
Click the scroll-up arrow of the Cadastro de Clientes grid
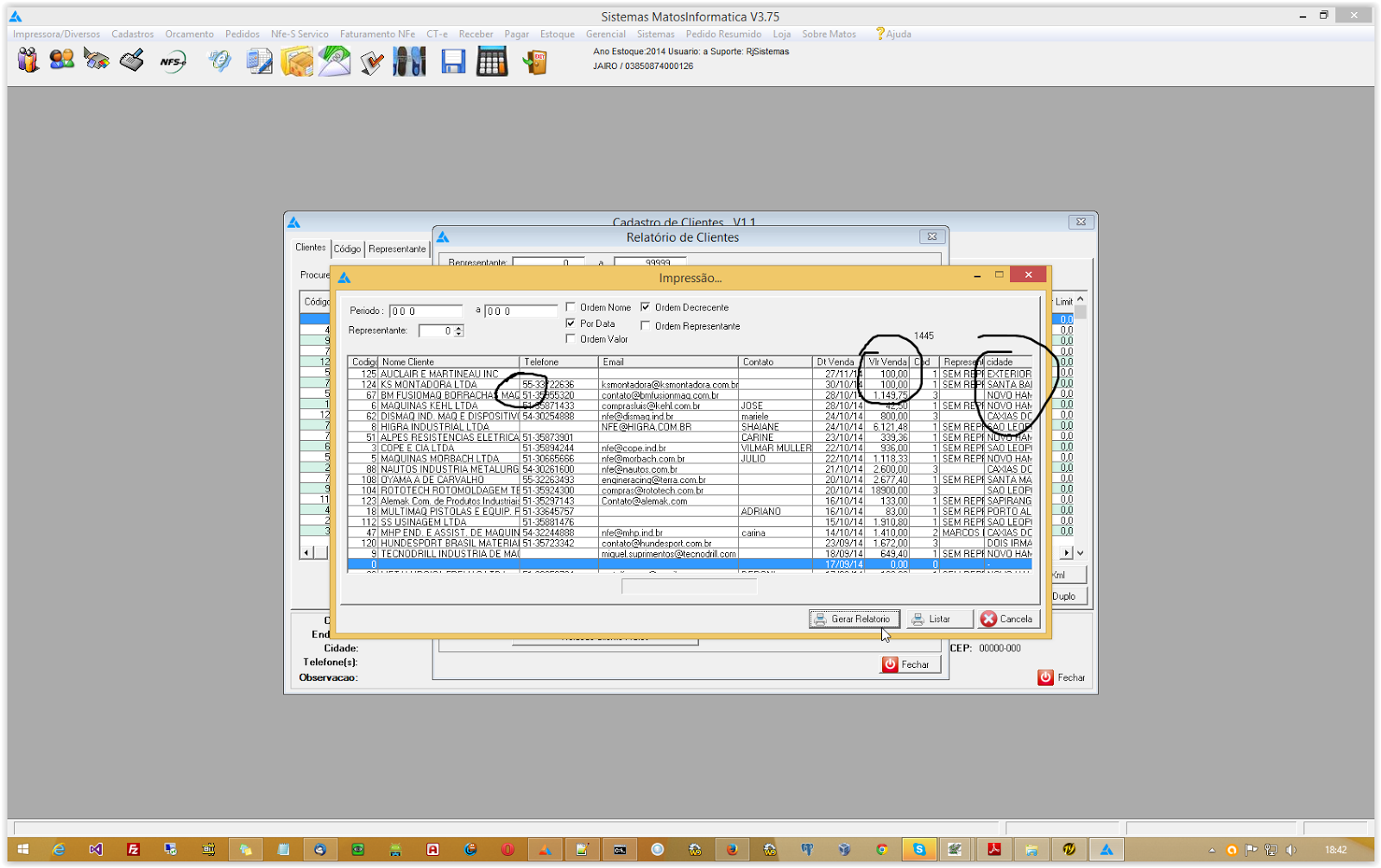[1080, 299]
